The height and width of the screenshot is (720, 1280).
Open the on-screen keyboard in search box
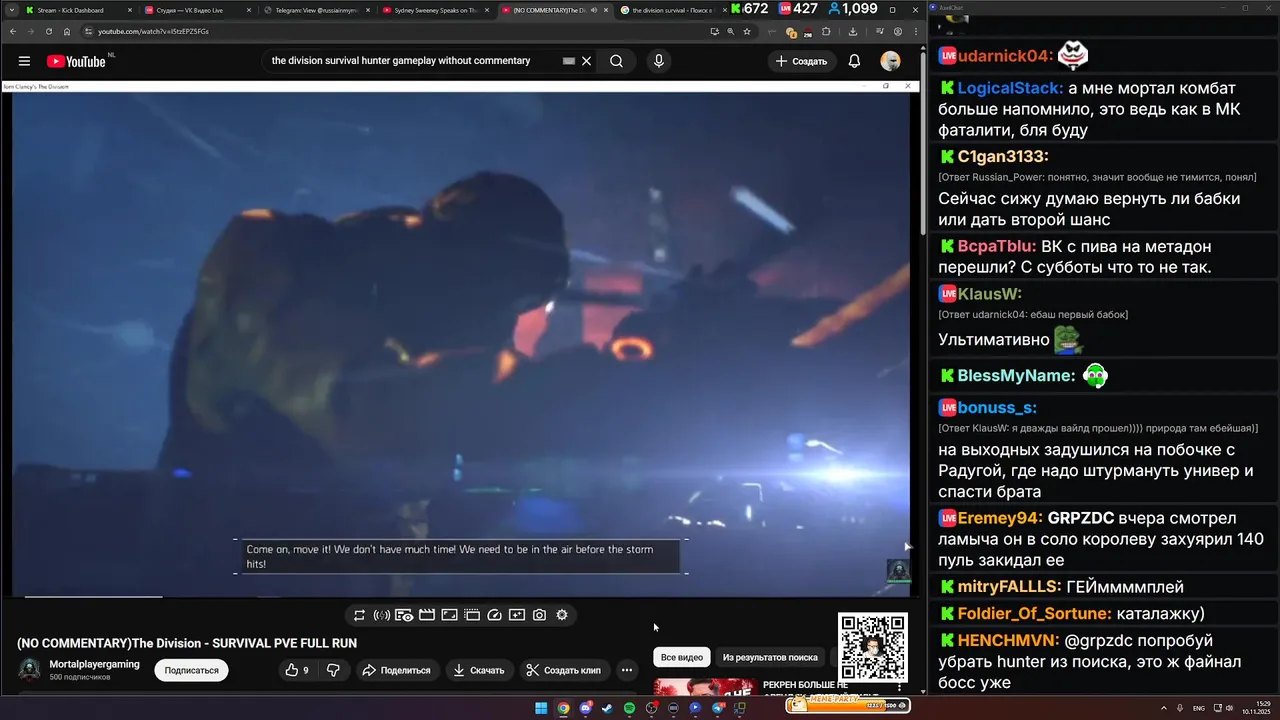(x=568, y=61)
